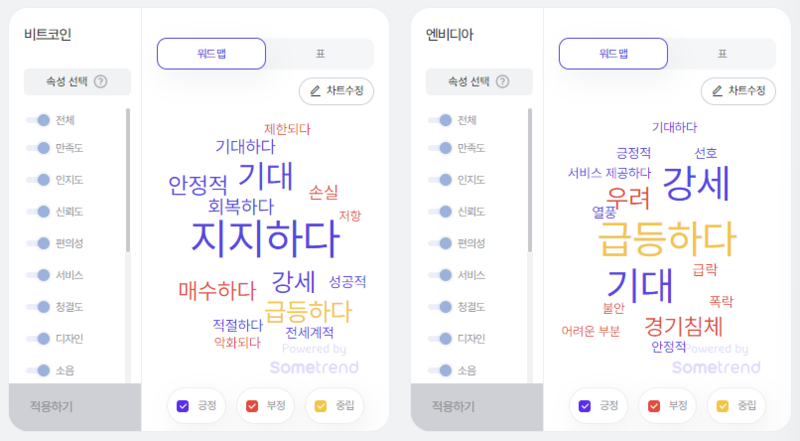The height and width of the screenshot is (441, 800).
Task: Click help icon beside 속성 선택 in 비트코인 panel
Action: [101, 82]
